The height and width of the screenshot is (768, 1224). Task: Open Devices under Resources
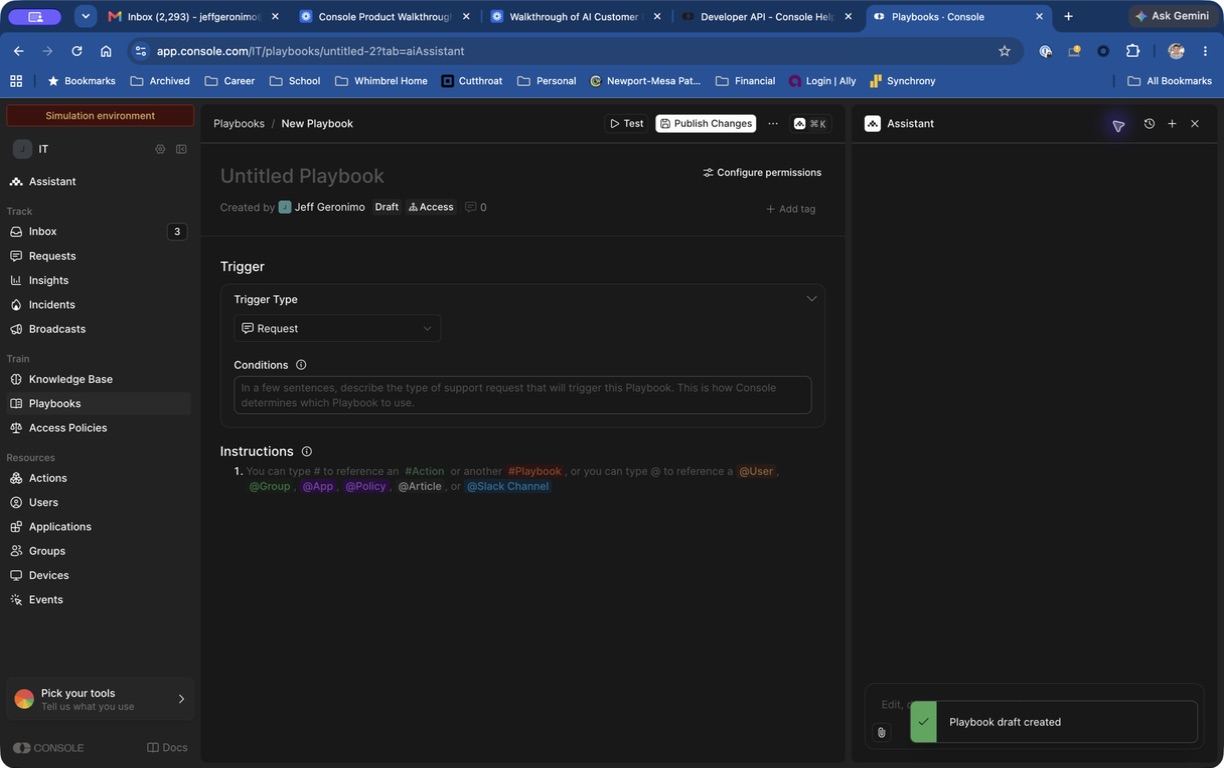click(97, 575)
